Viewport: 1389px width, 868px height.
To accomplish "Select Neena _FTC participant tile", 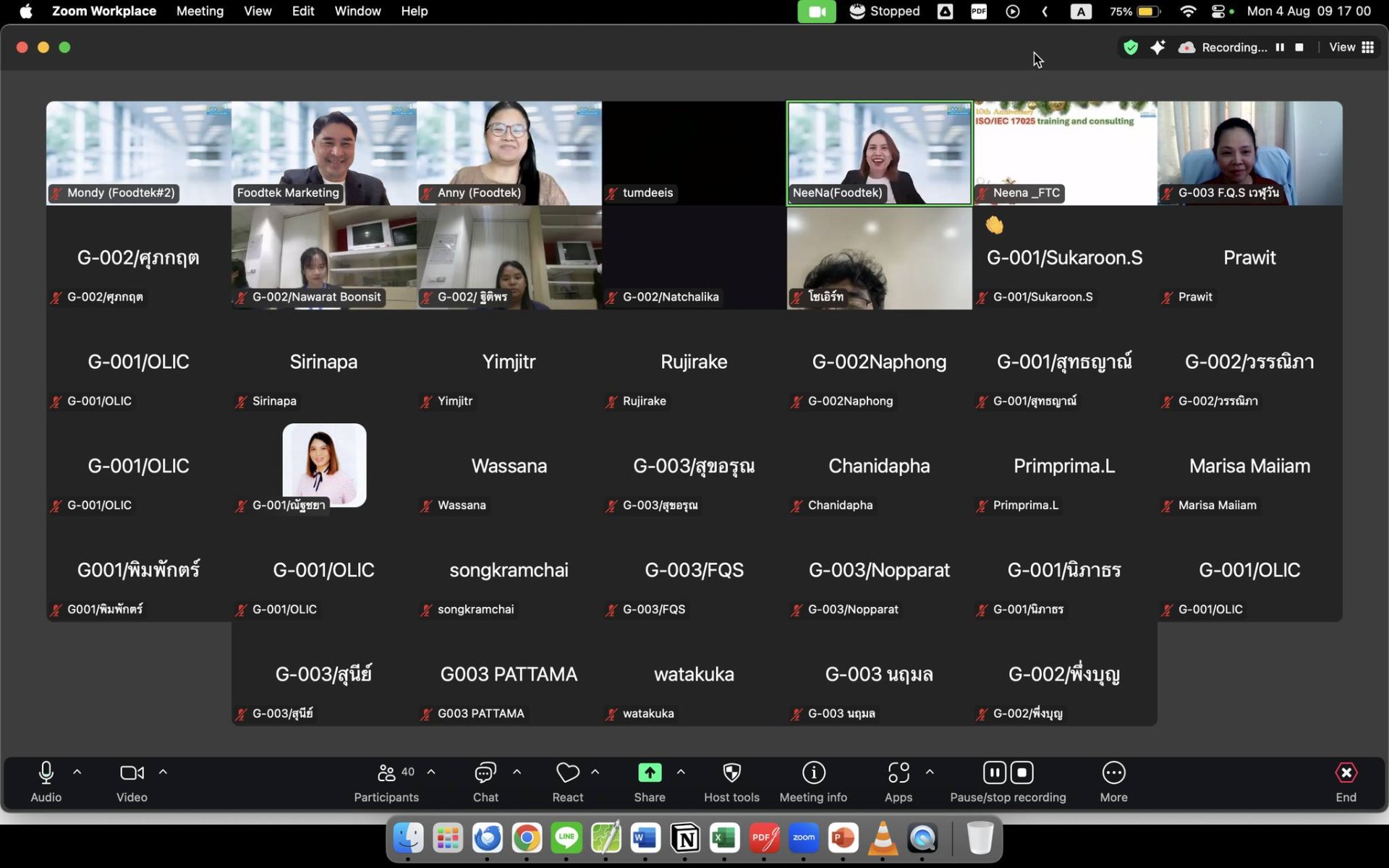I will point(1065,153).
